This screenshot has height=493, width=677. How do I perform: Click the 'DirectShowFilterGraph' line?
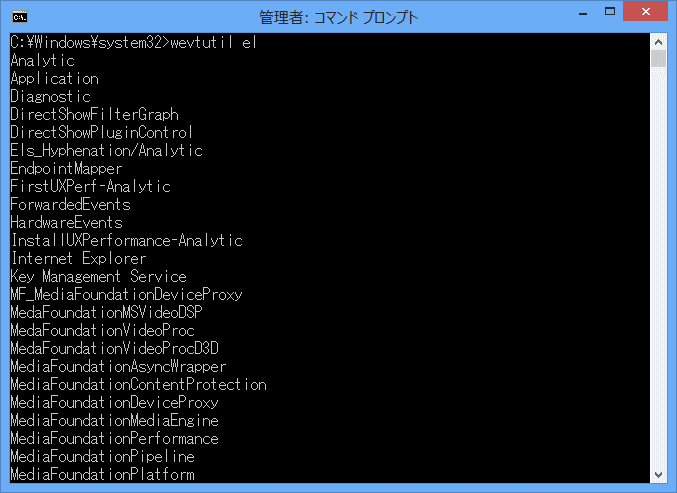(x=94, y=114)
